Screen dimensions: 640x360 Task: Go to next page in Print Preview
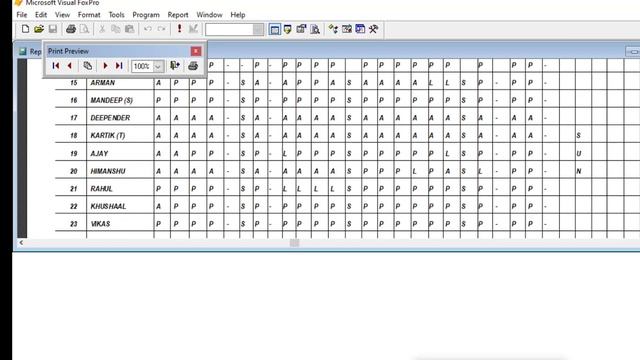tap(105, 66)
